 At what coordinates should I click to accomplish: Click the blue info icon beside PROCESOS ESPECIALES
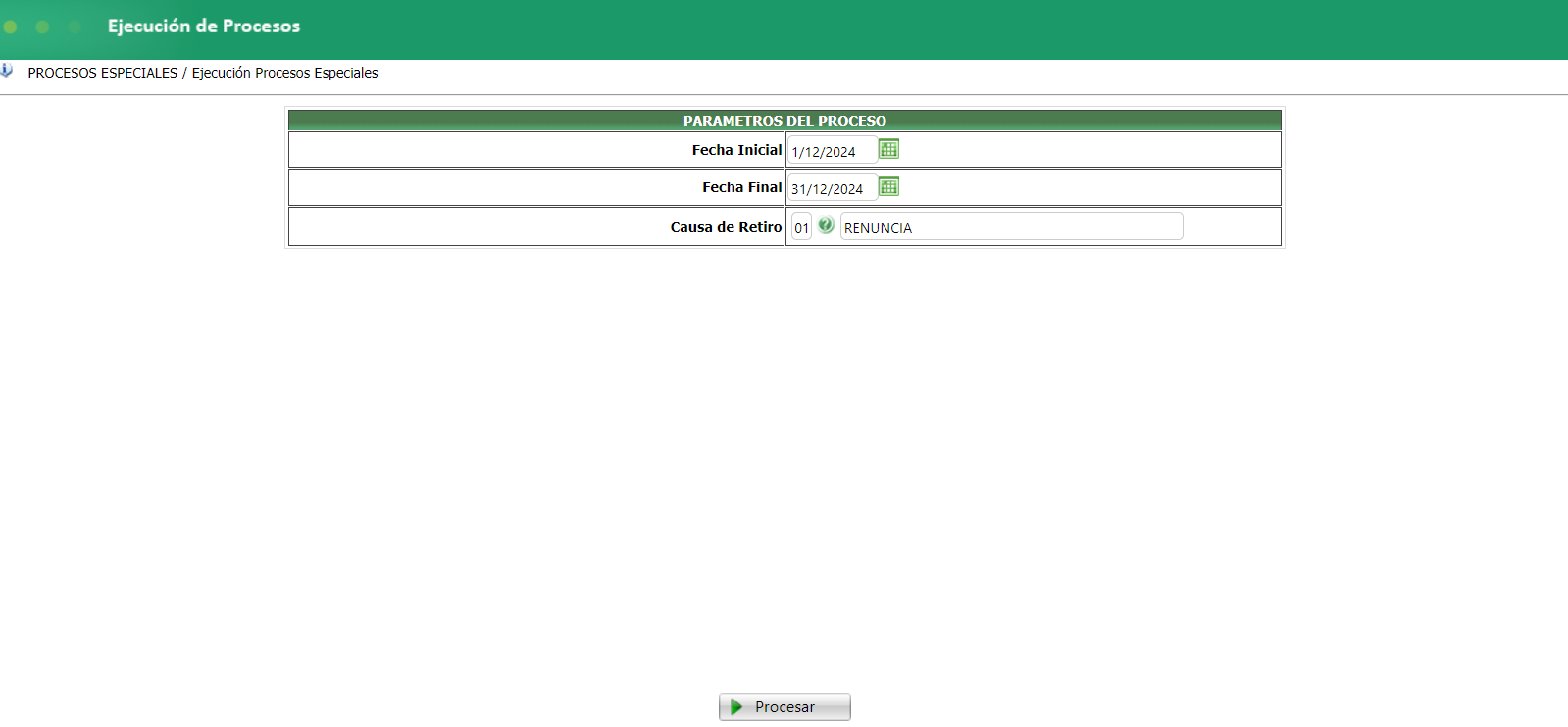[x=7, y=71]
